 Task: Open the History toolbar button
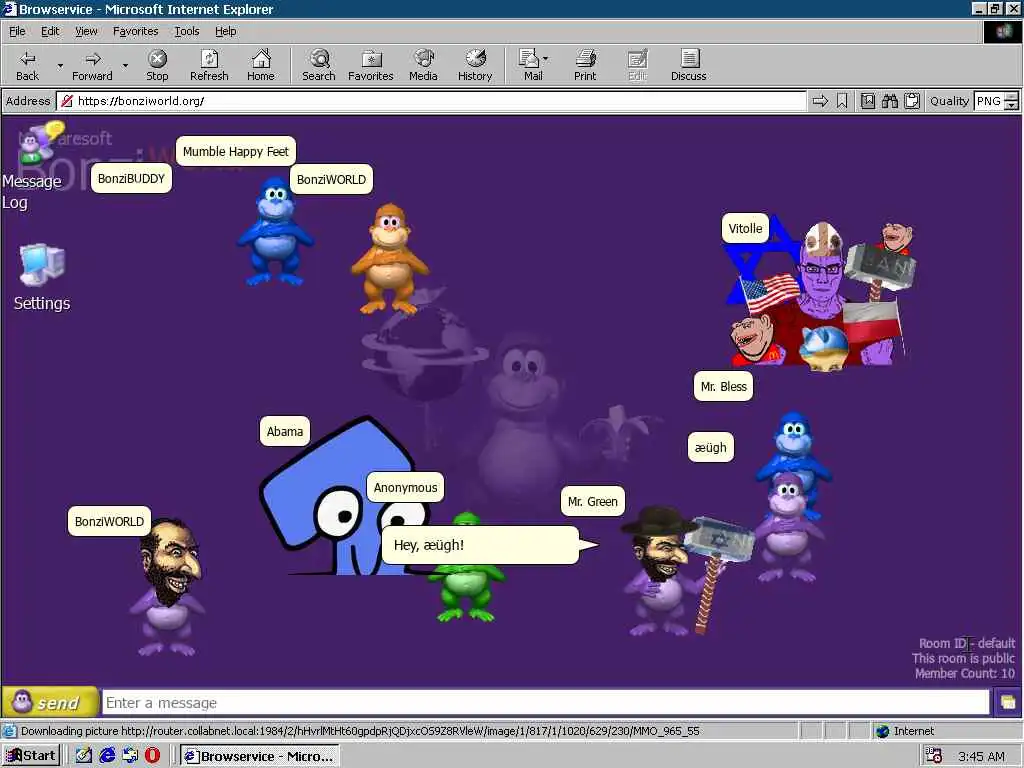coord(475,65)
